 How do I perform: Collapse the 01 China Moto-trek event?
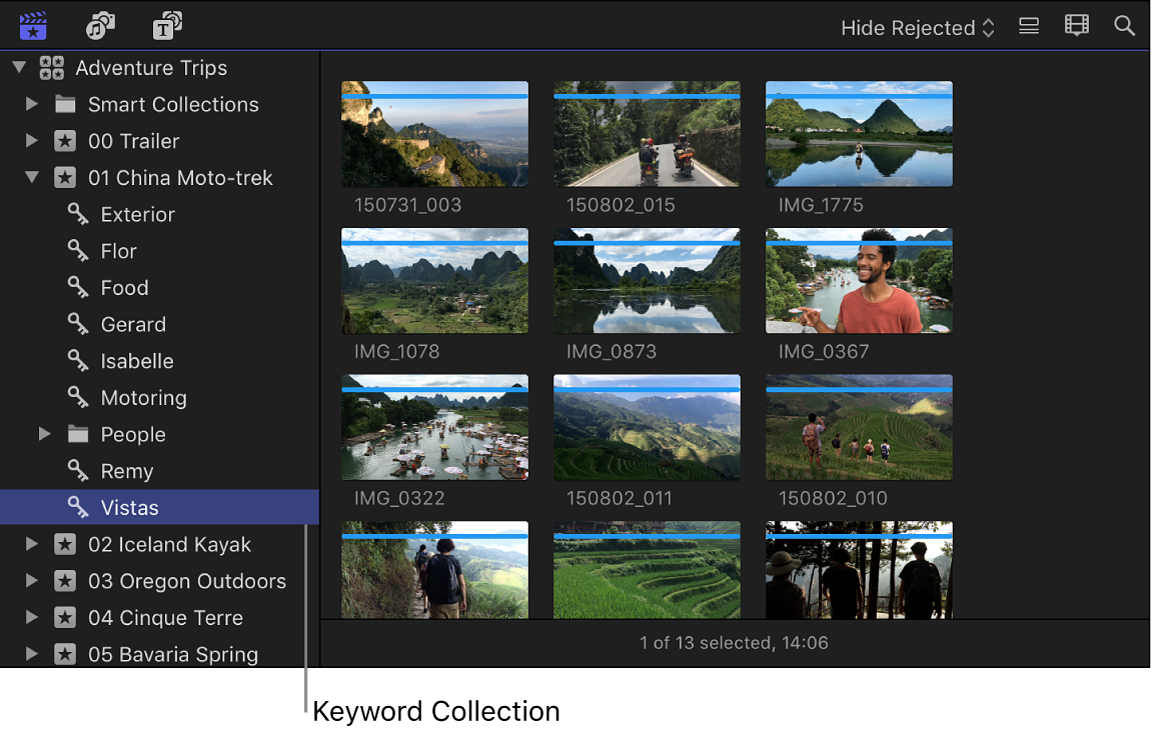[x=30, y=177]
